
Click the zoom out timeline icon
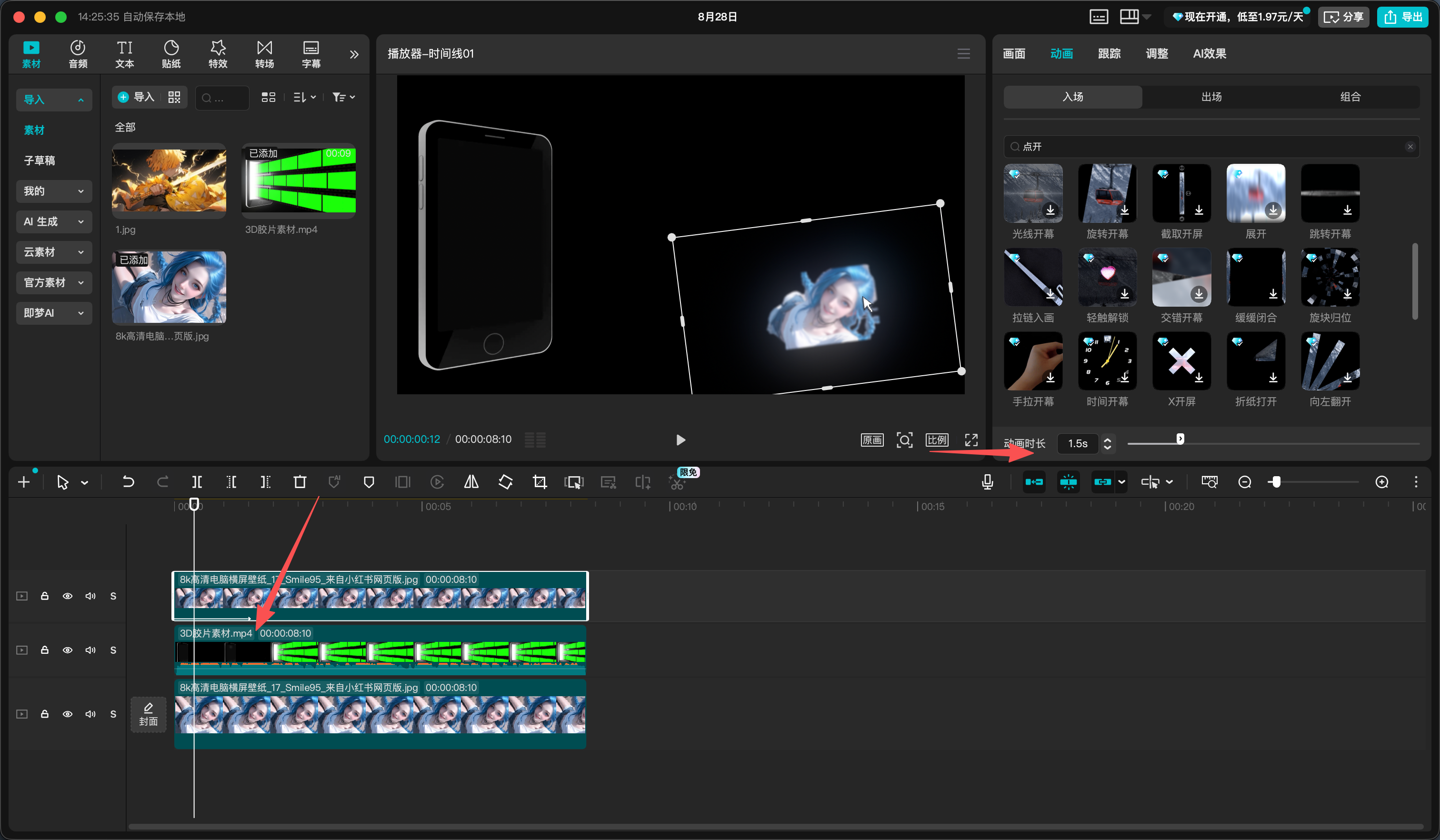[x=1245, y=482]
